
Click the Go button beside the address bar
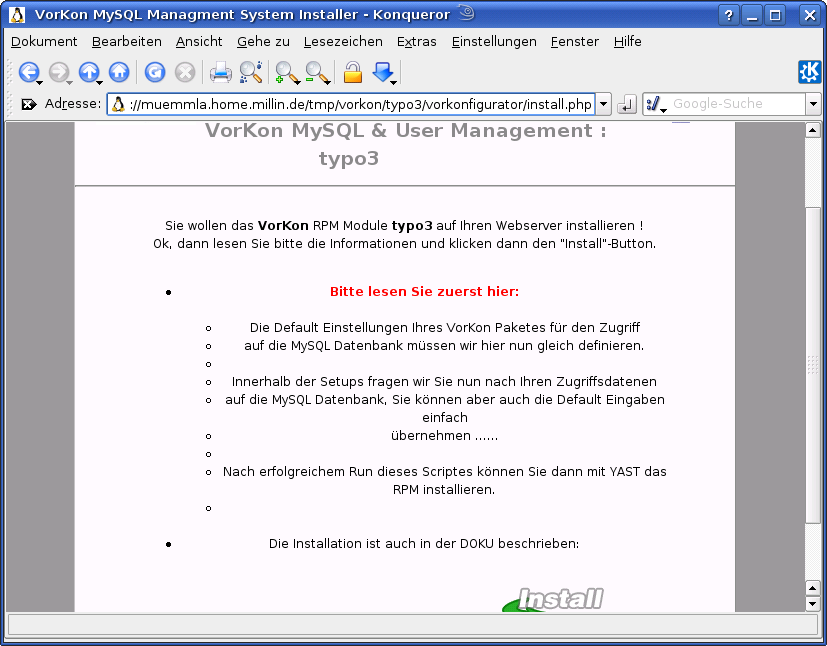click(627, 104)
